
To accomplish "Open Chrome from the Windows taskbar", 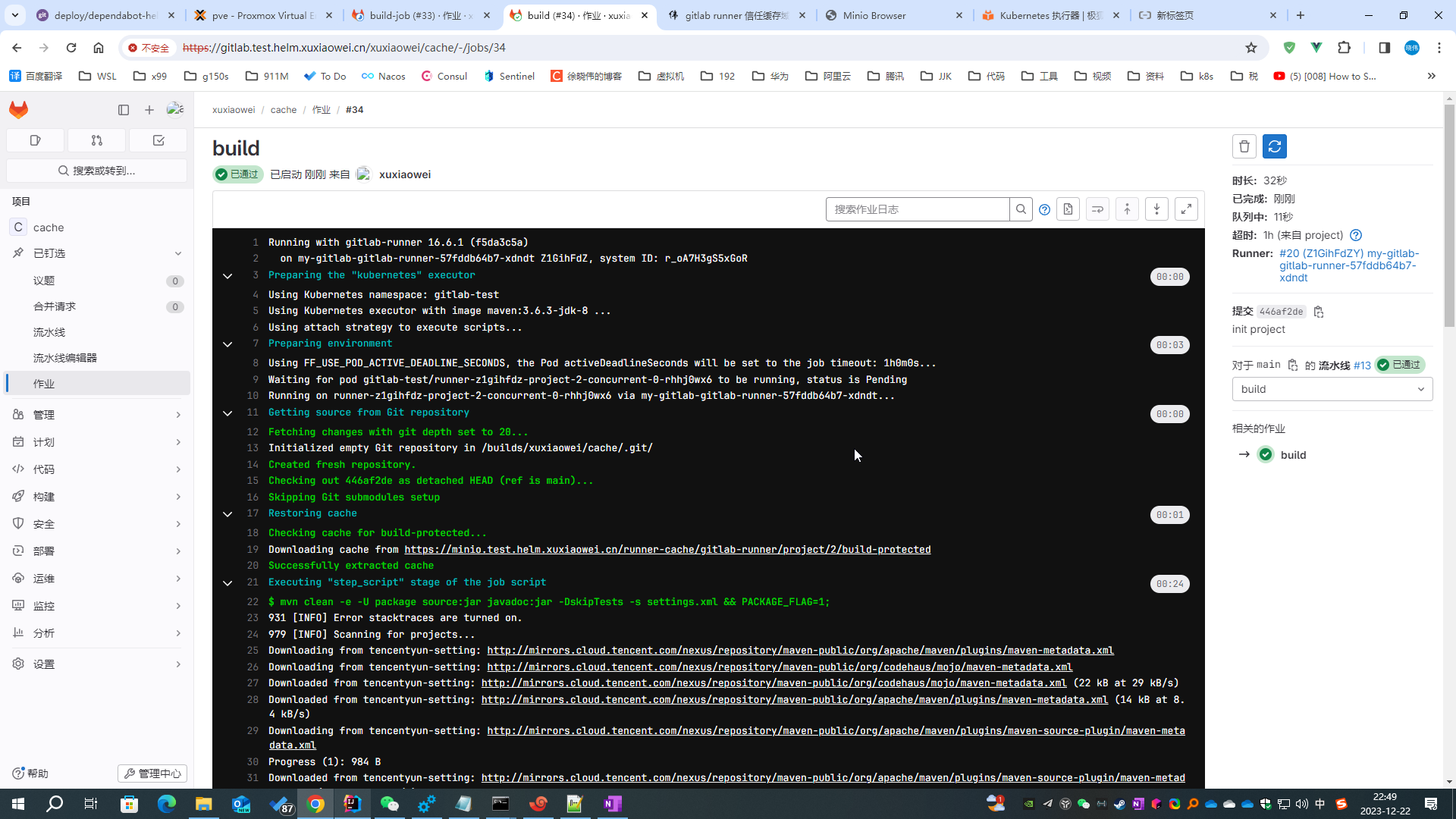I will coord(315,804).
